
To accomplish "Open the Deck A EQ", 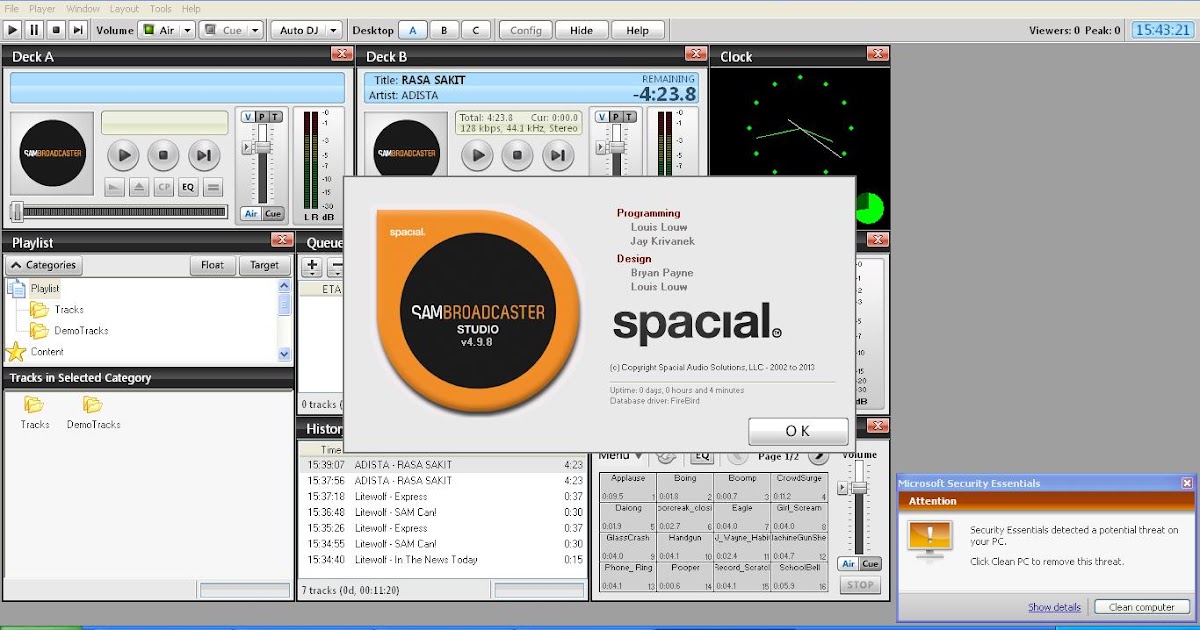I will 188,187.
